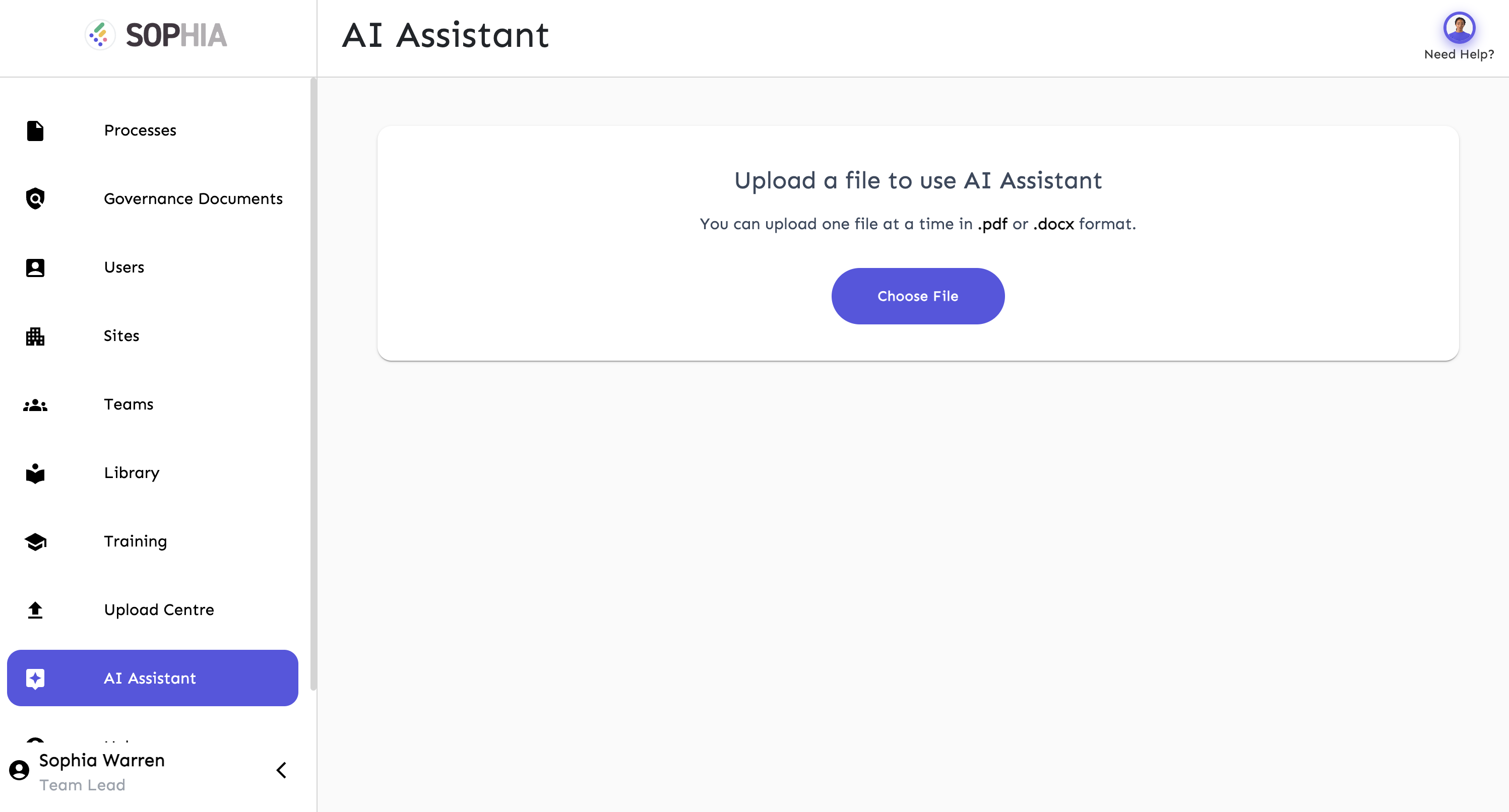Click the Users contact icon

coord(35,267)
